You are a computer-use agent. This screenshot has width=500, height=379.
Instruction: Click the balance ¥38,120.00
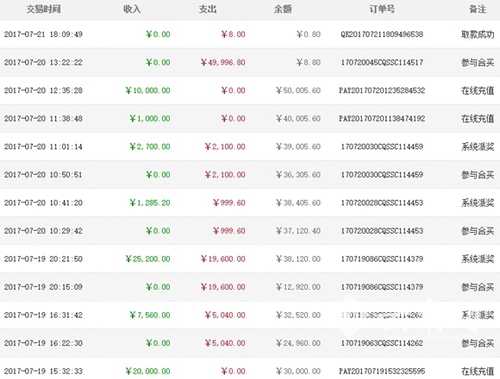[x=298, y=259]
